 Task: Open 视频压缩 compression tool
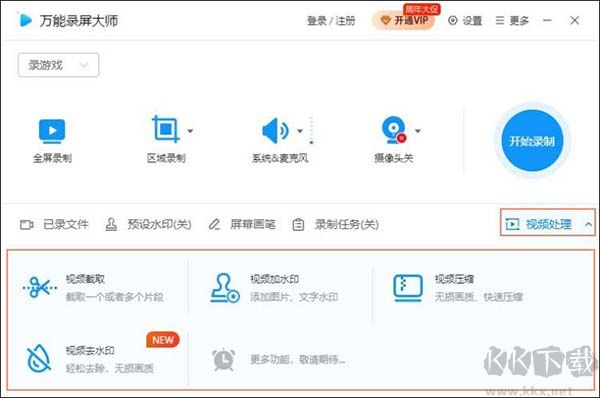pos(408,288)
